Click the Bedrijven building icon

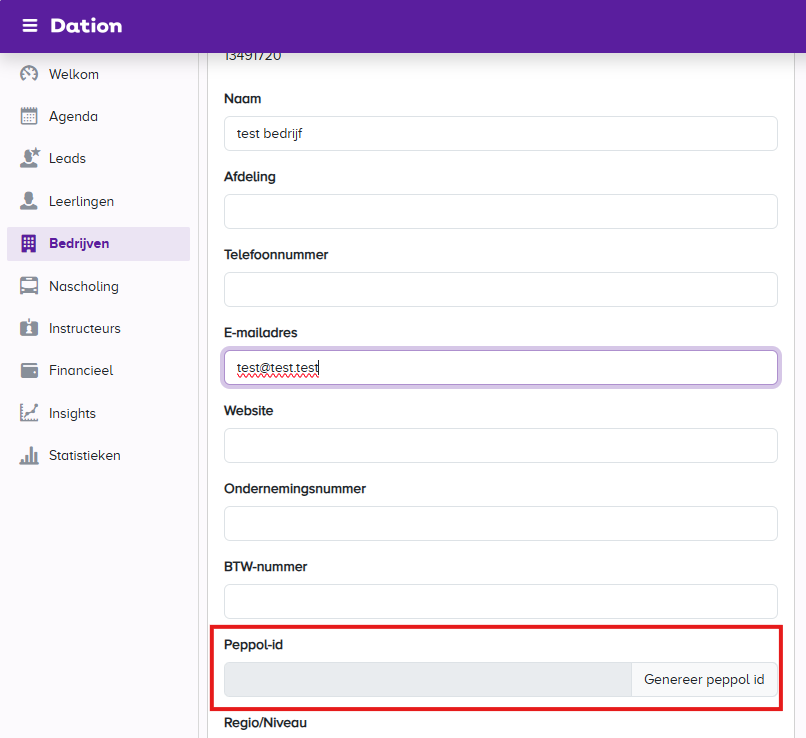point(29,243)
